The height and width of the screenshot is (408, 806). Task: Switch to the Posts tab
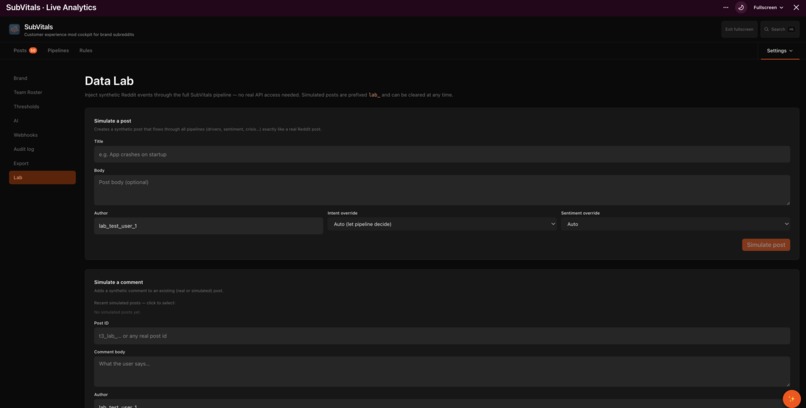click(25, 50)
